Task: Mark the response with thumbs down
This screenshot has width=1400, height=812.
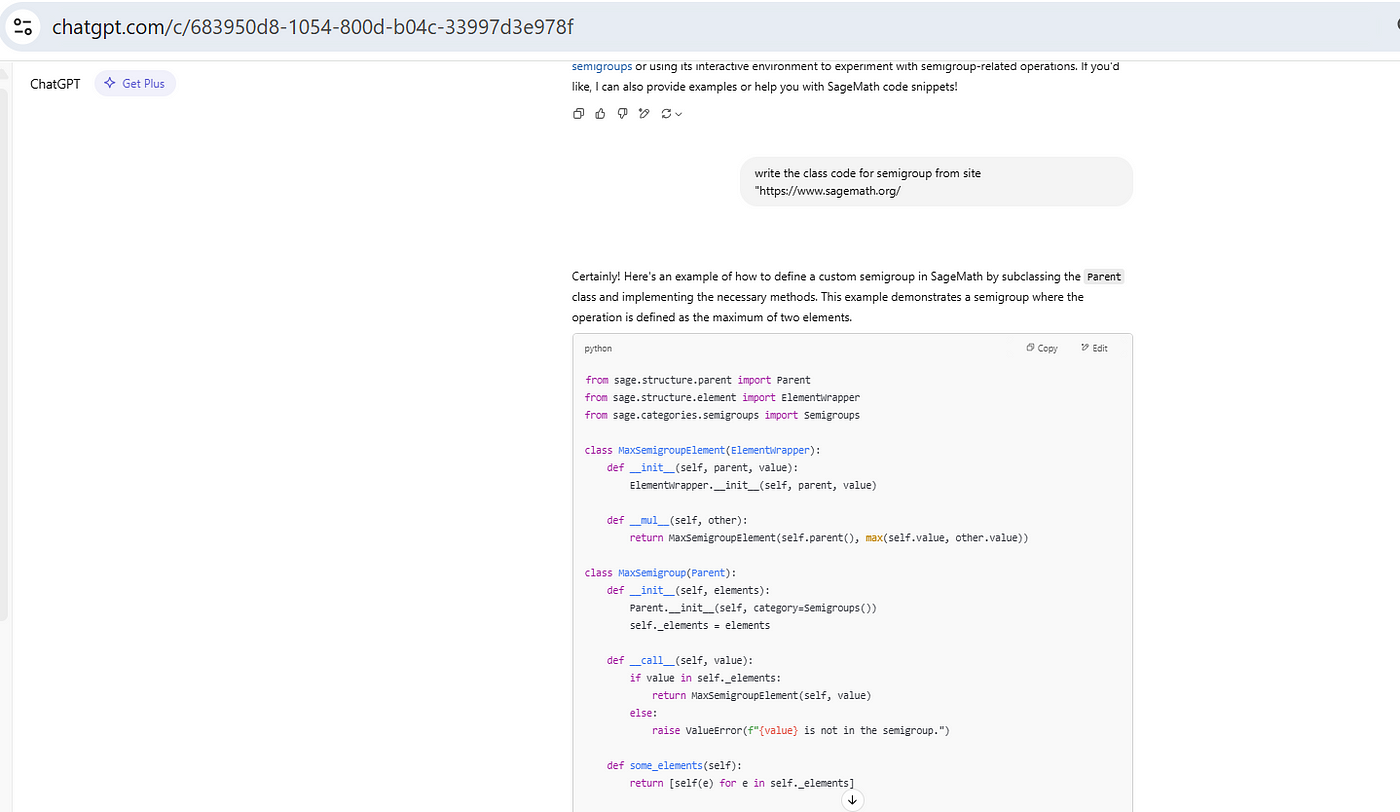Action: click(622, 114)
